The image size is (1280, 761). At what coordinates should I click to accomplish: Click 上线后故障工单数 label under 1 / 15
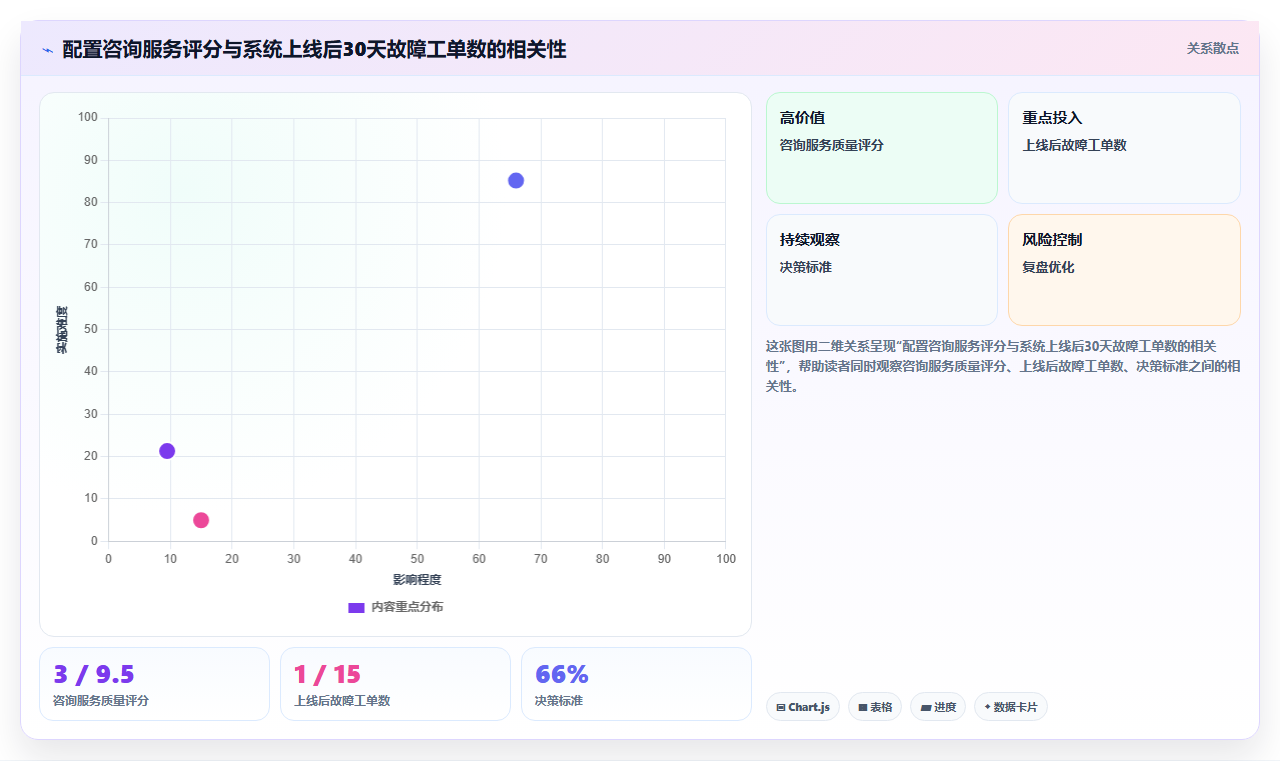(342, 701)
